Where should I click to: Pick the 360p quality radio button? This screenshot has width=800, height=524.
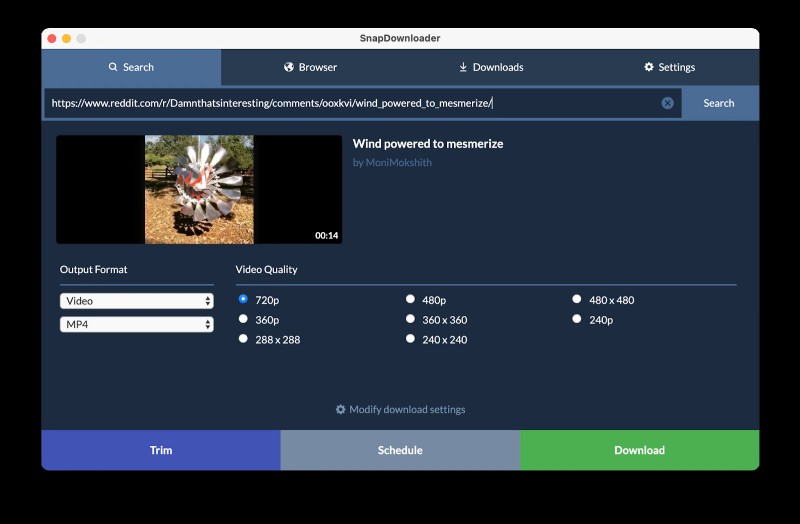(243, 319)
